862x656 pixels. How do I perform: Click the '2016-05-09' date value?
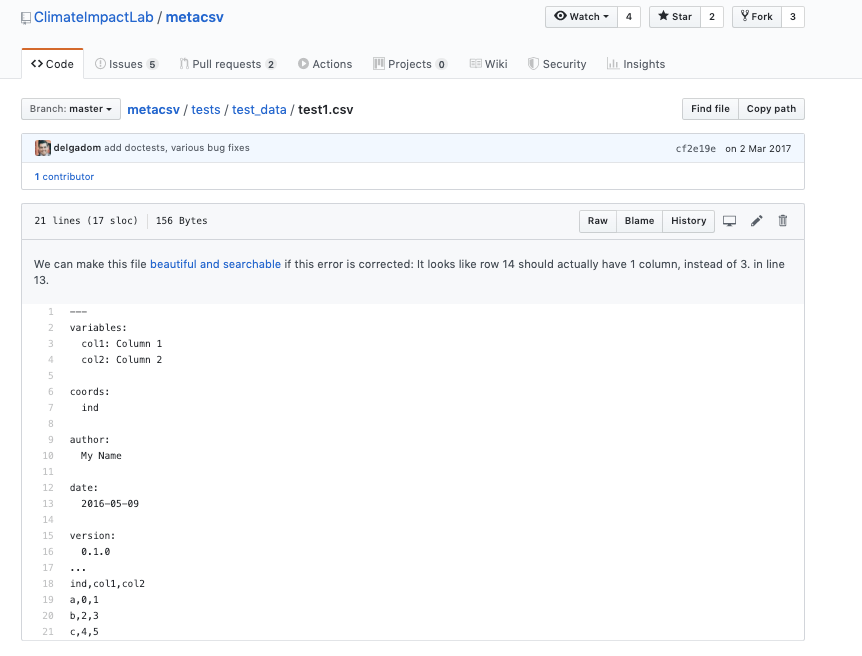[110, 504]
